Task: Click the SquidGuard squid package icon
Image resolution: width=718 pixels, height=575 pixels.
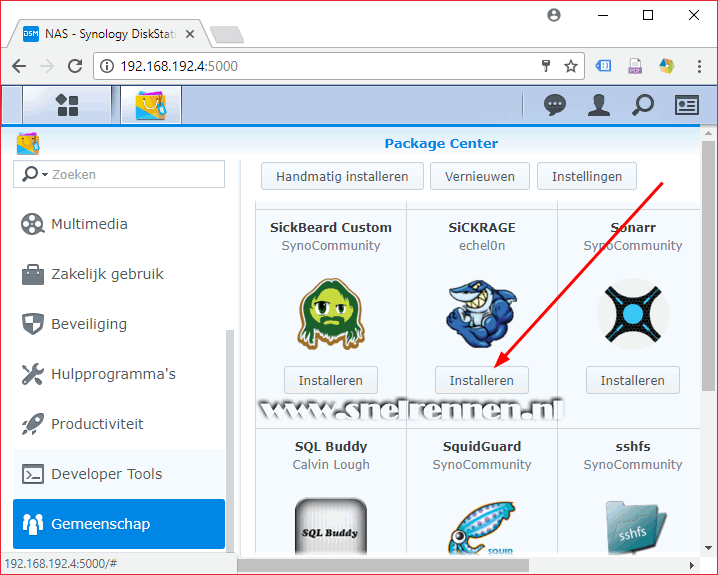Action: point(482,527)
